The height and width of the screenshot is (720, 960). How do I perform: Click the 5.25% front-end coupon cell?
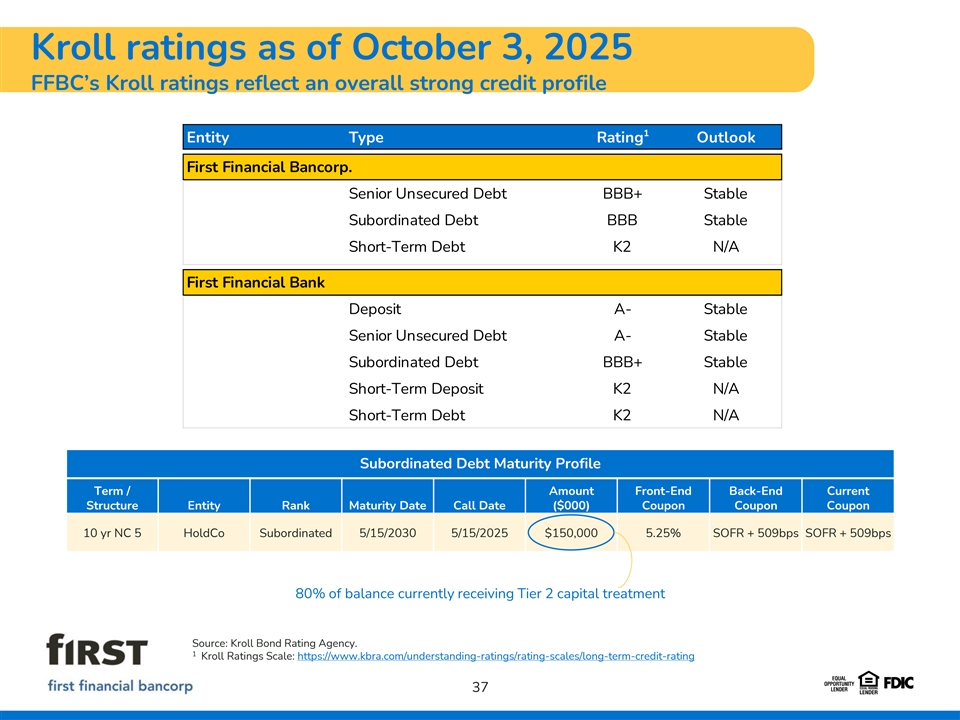pyautogui.click(x=663, y=533)
